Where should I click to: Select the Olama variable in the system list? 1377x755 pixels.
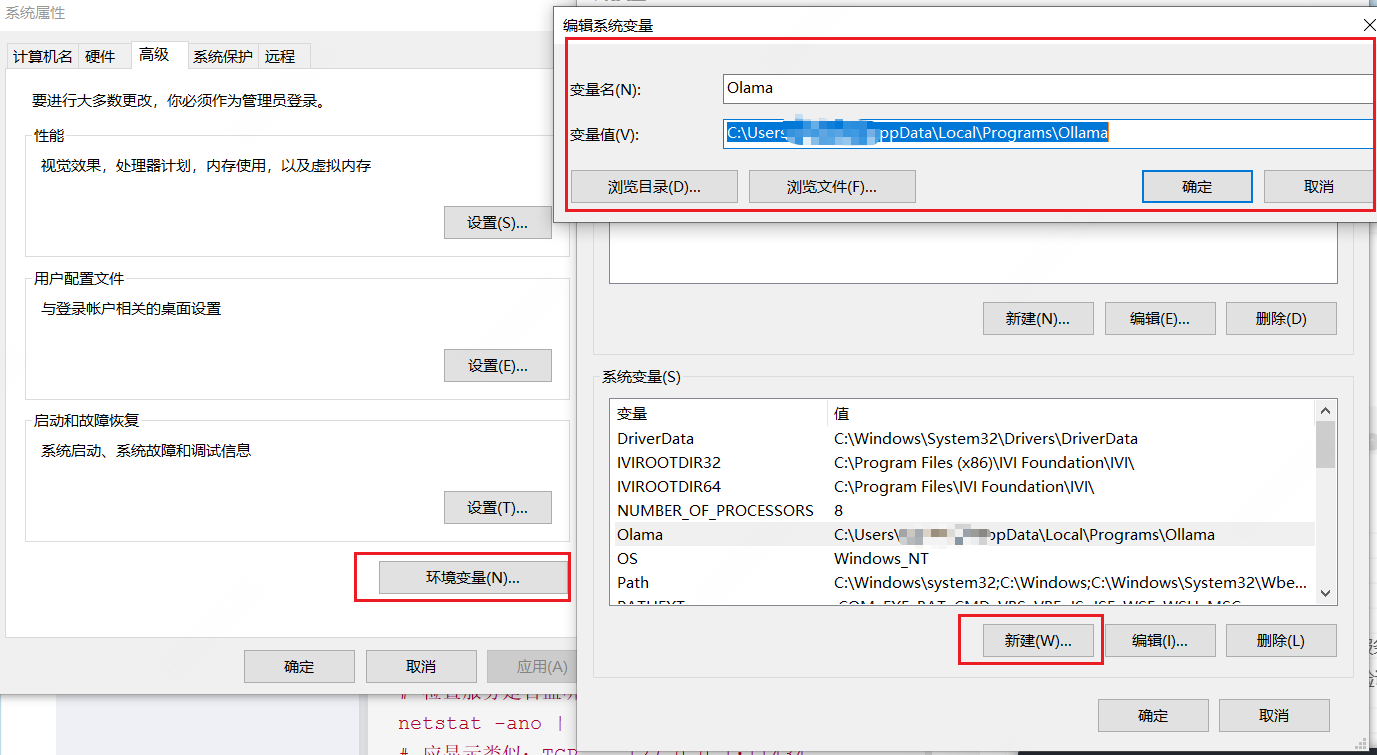tap(963, 535)
